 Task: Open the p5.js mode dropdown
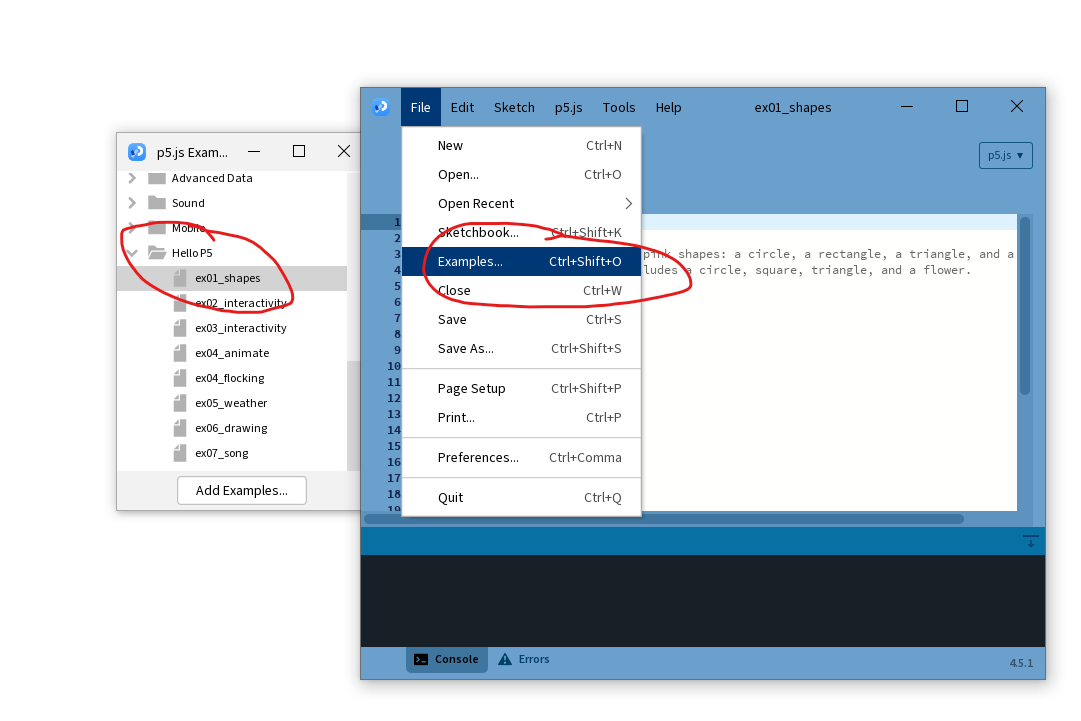pos(1005,155)
